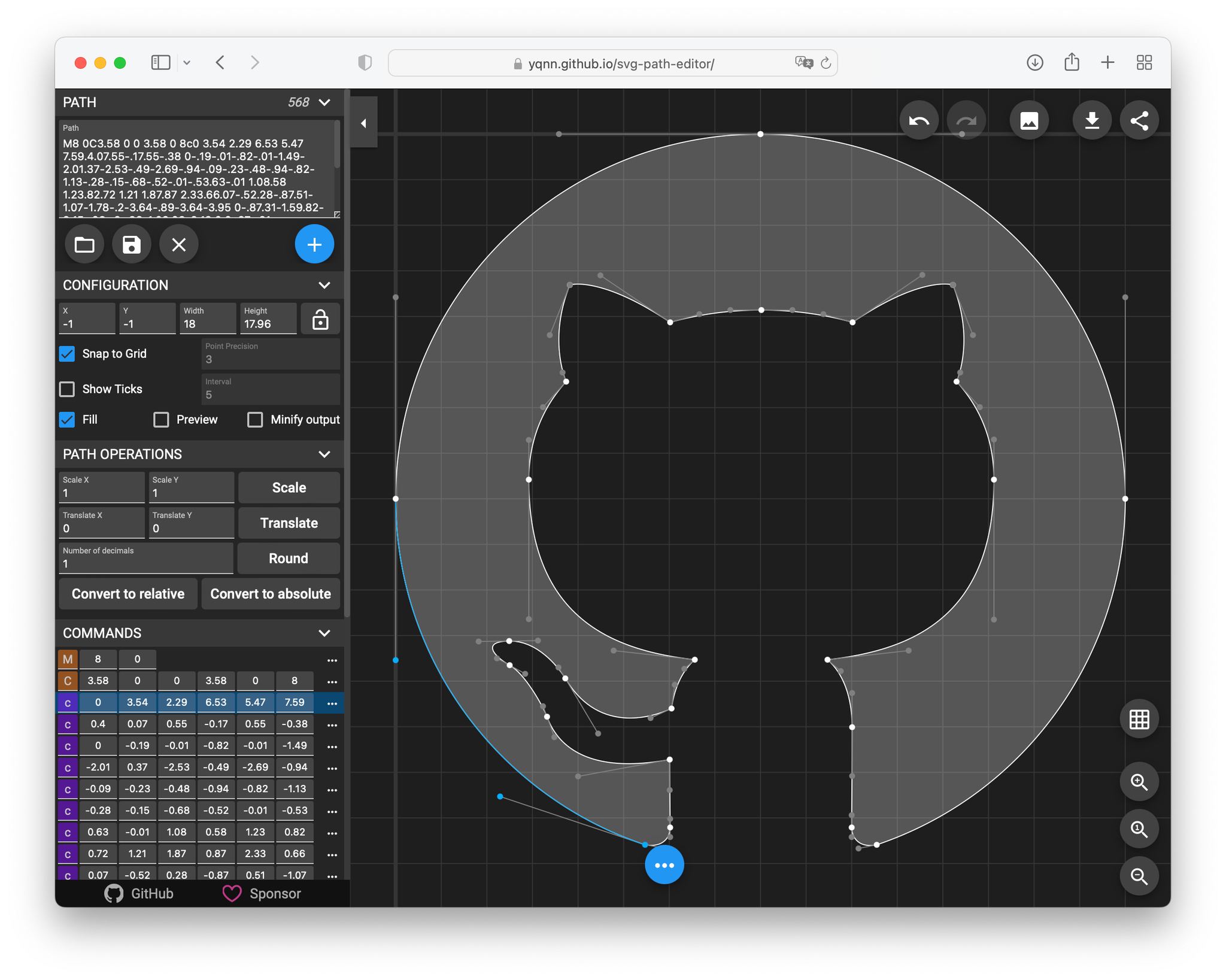Open options menu for c 0.4 0.07 row

tap(332, 724)
